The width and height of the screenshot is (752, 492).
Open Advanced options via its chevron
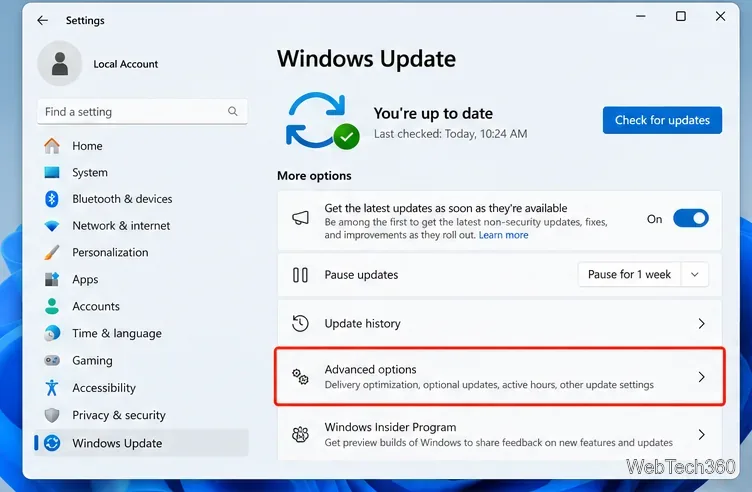tap(702, 377)
